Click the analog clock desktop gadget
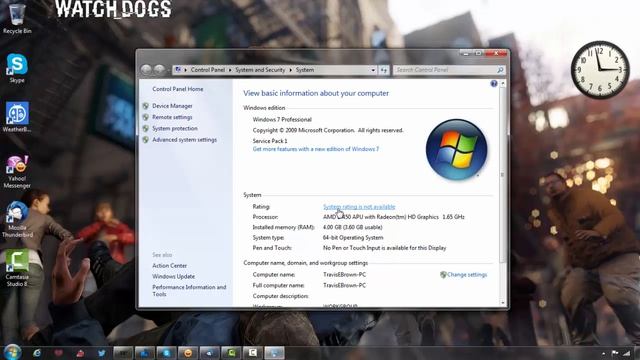 tap(600, 69)
